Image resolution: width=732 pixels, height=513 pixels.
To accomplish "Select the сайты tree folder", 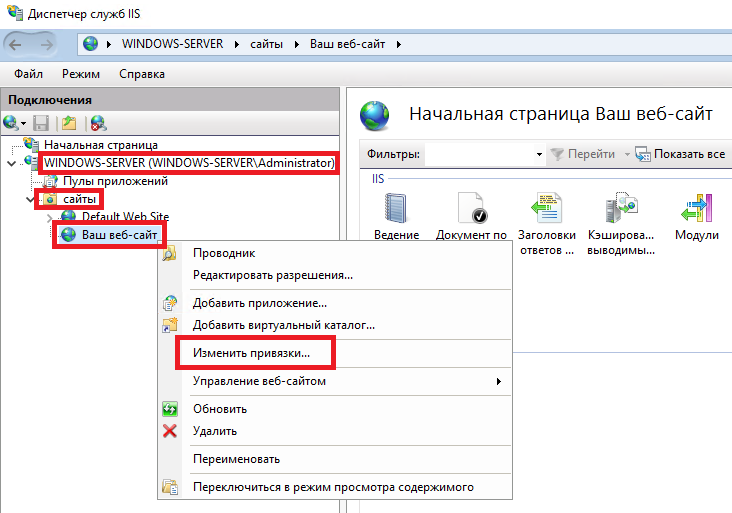I will coord(79,199).
